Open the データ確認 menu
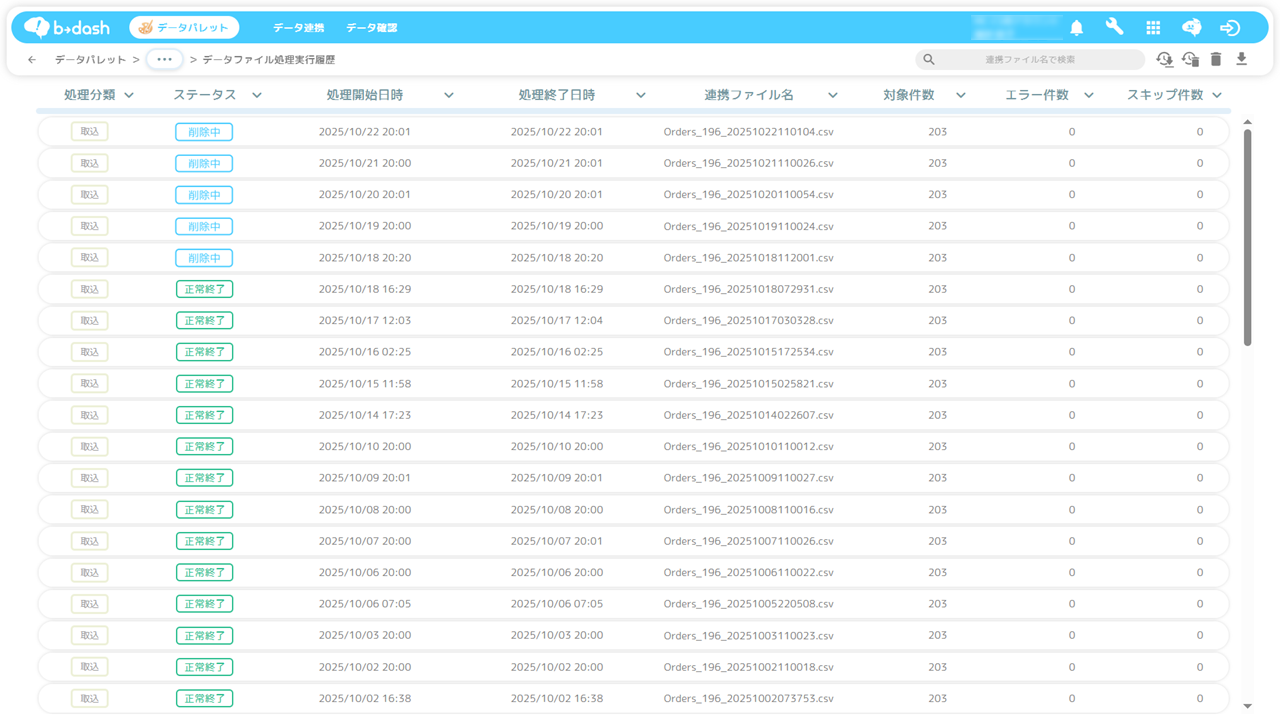 [371, 28]
